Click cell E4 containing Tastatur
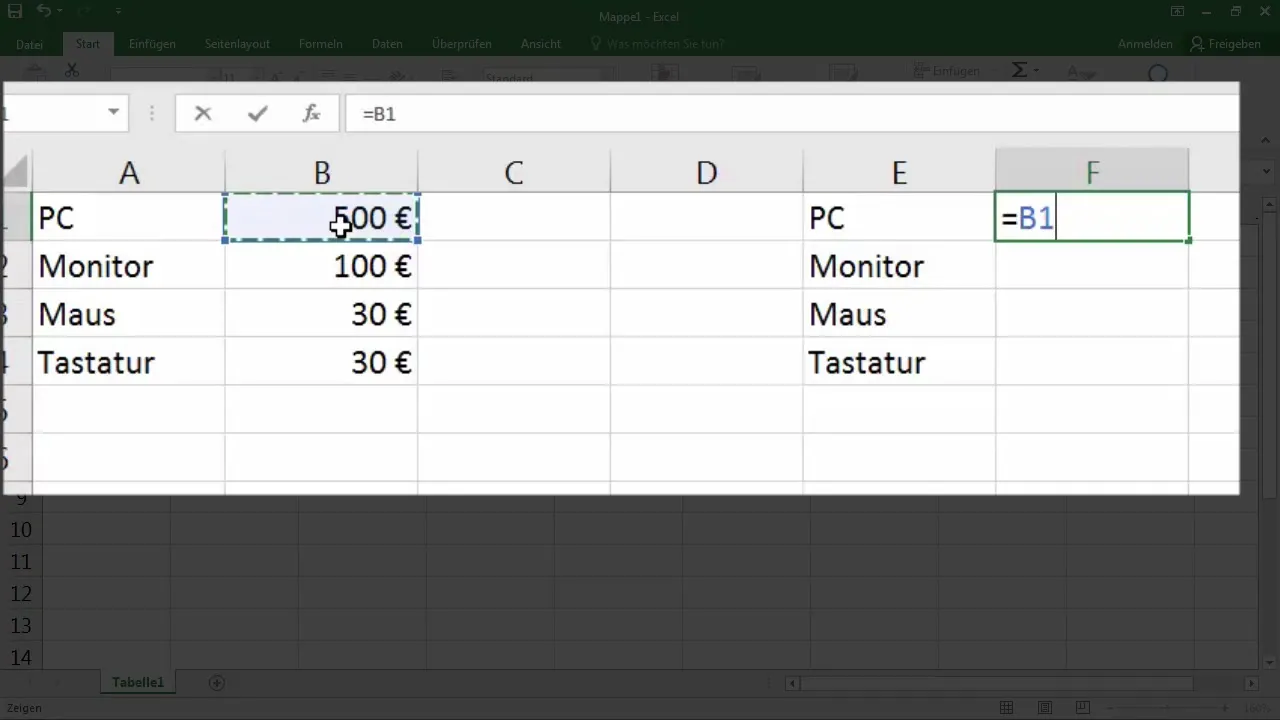 pyautogui.click(x=899, y=362)
